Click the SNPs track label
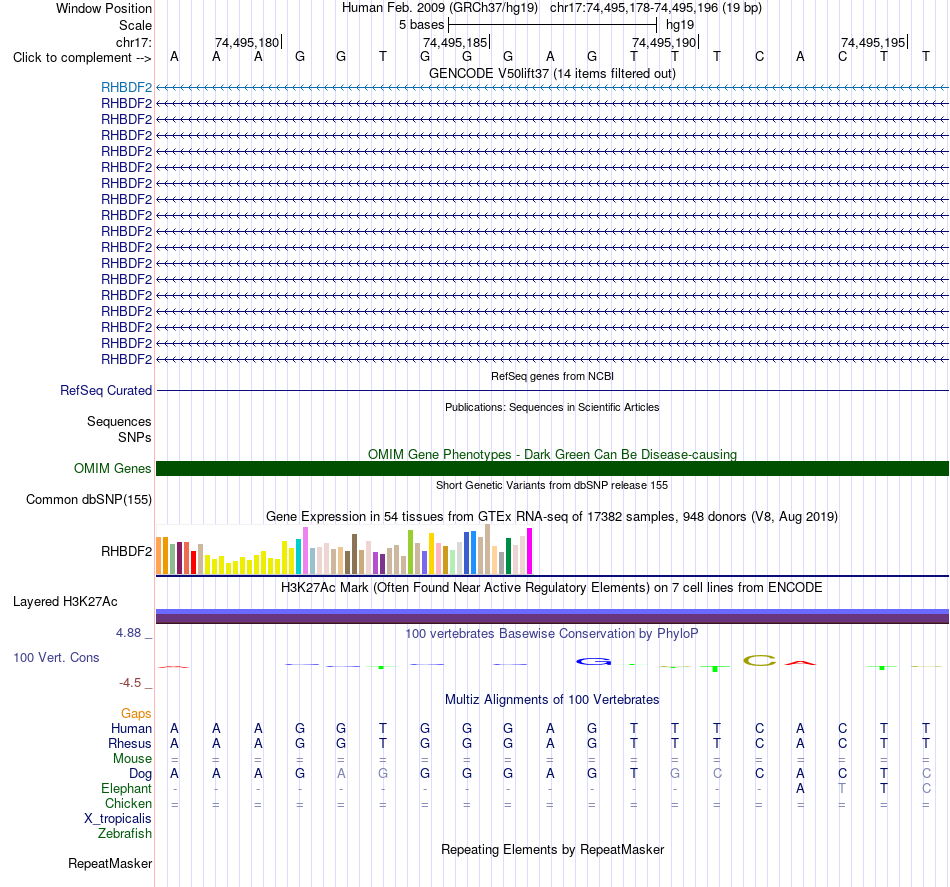This screenshot has width=950, height=887. tap(135, 437)
